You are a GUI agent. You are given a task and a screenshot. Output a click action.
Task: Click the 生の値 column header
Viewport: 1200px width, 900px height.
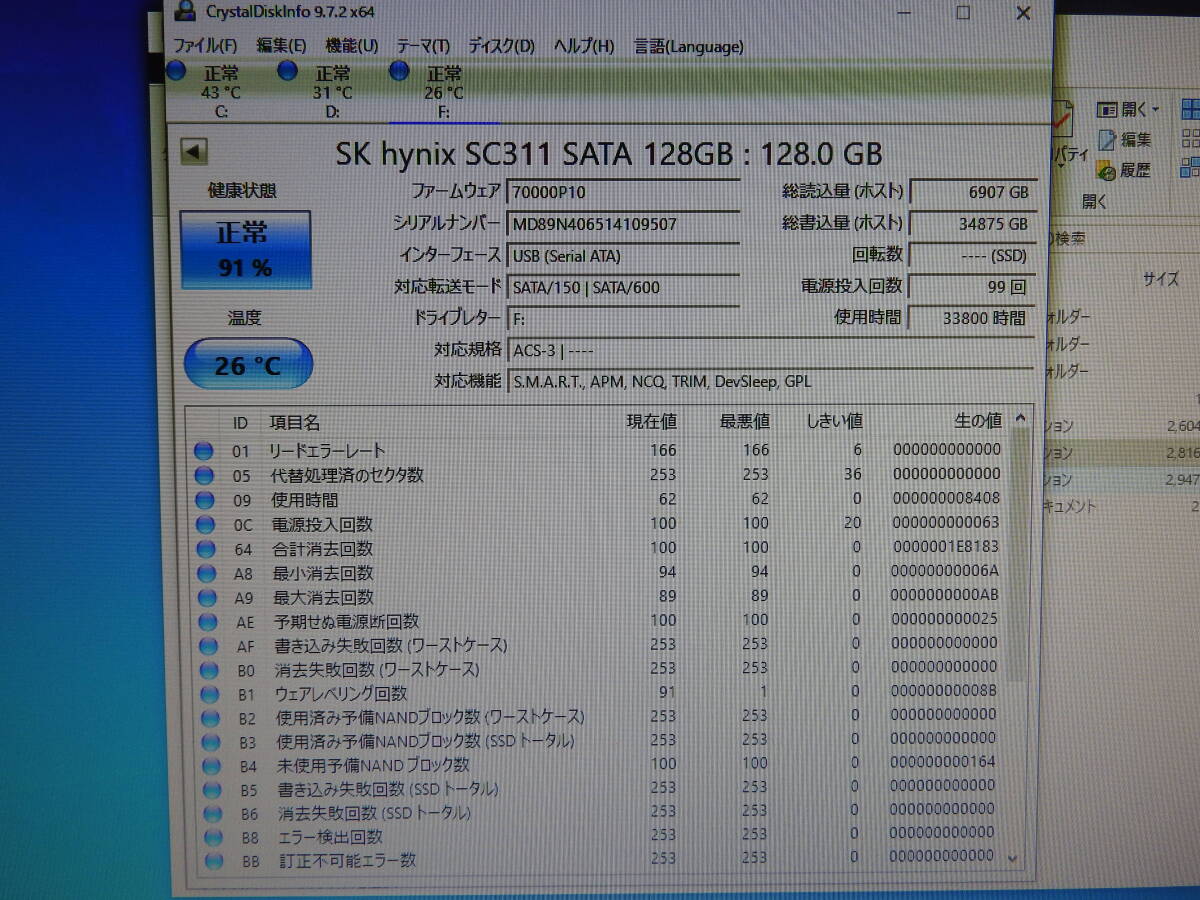pos(976,421)
